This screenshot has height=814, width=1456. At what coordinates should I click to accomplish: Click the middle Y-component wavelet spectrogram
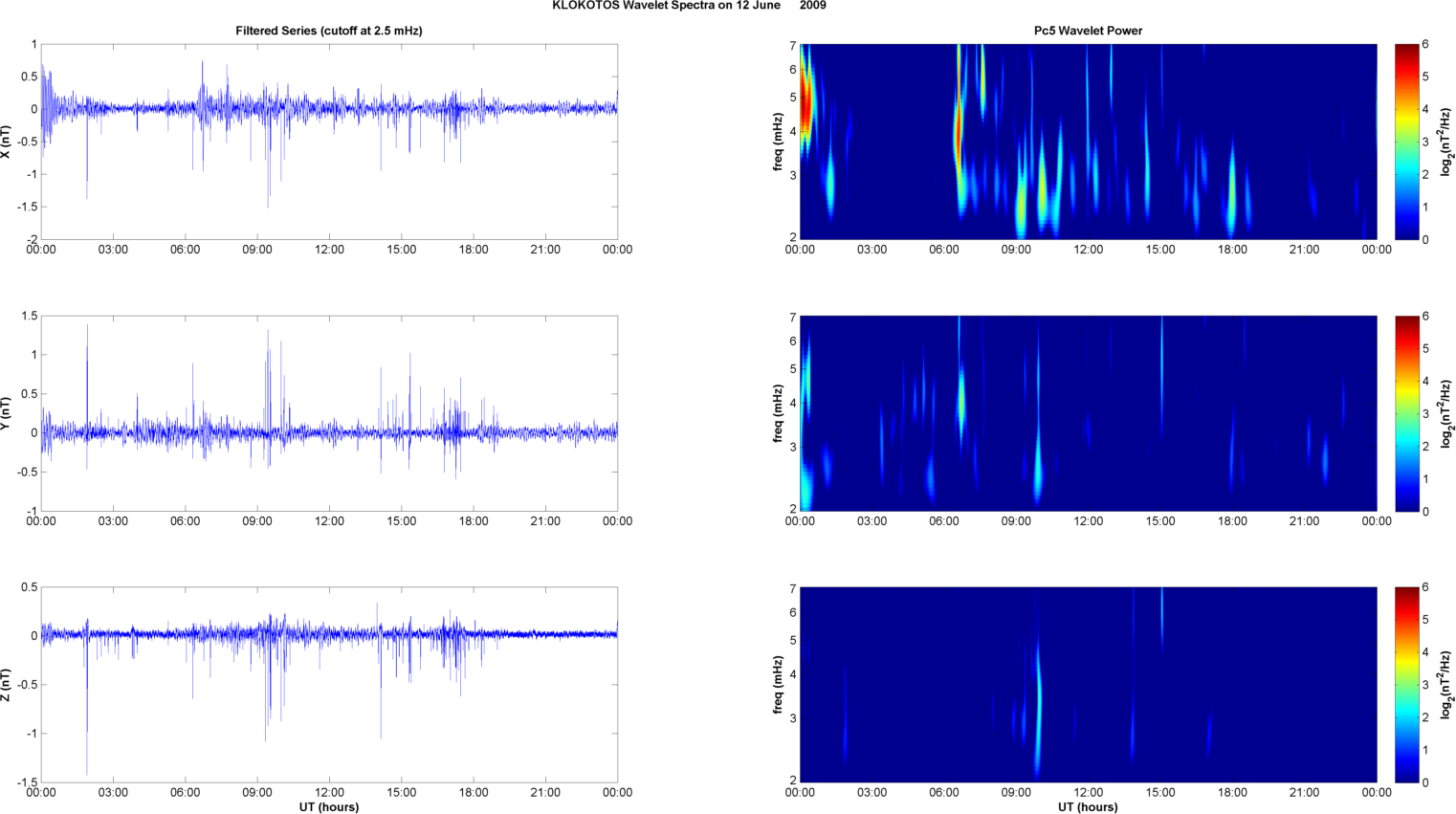tap(1088, 413)
